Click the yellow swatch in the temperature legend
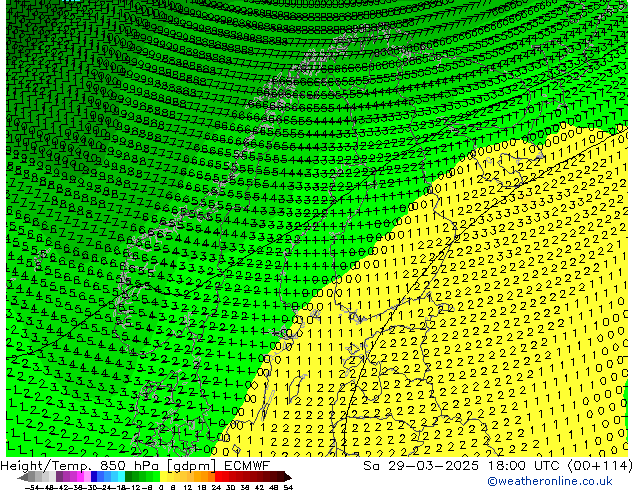The height and width of the screenshot is (490, 634). (x=163, y=476)
